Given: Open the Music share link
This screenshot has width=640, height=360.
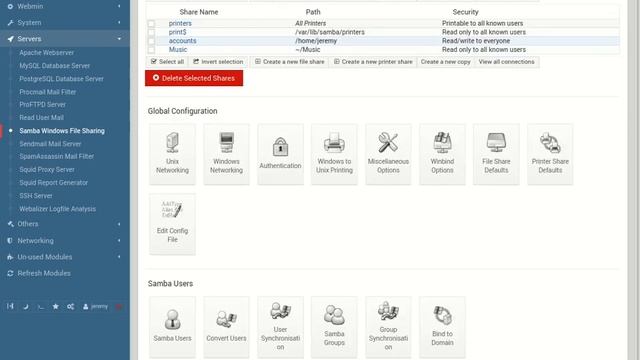Looking at the screenshot, I should click(x=178, y=49).
